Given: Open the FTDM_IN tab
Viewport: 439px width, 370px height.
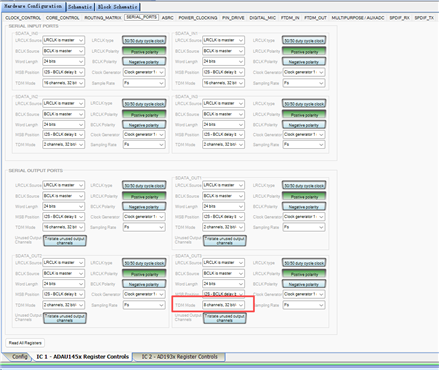Looking at the screenshot, I should [x=290, y=18].
